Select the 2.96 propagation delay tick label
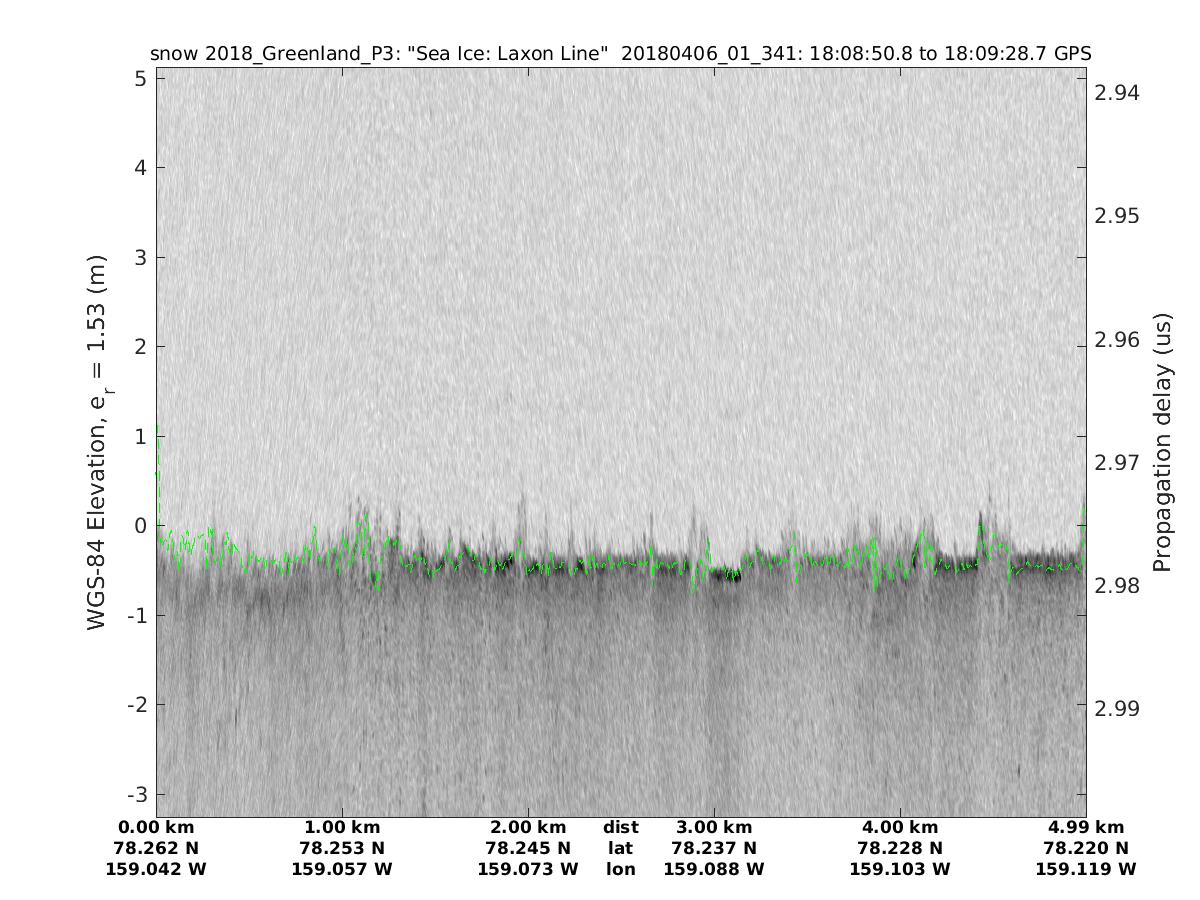1200x900 pixels. point(1116,340)
